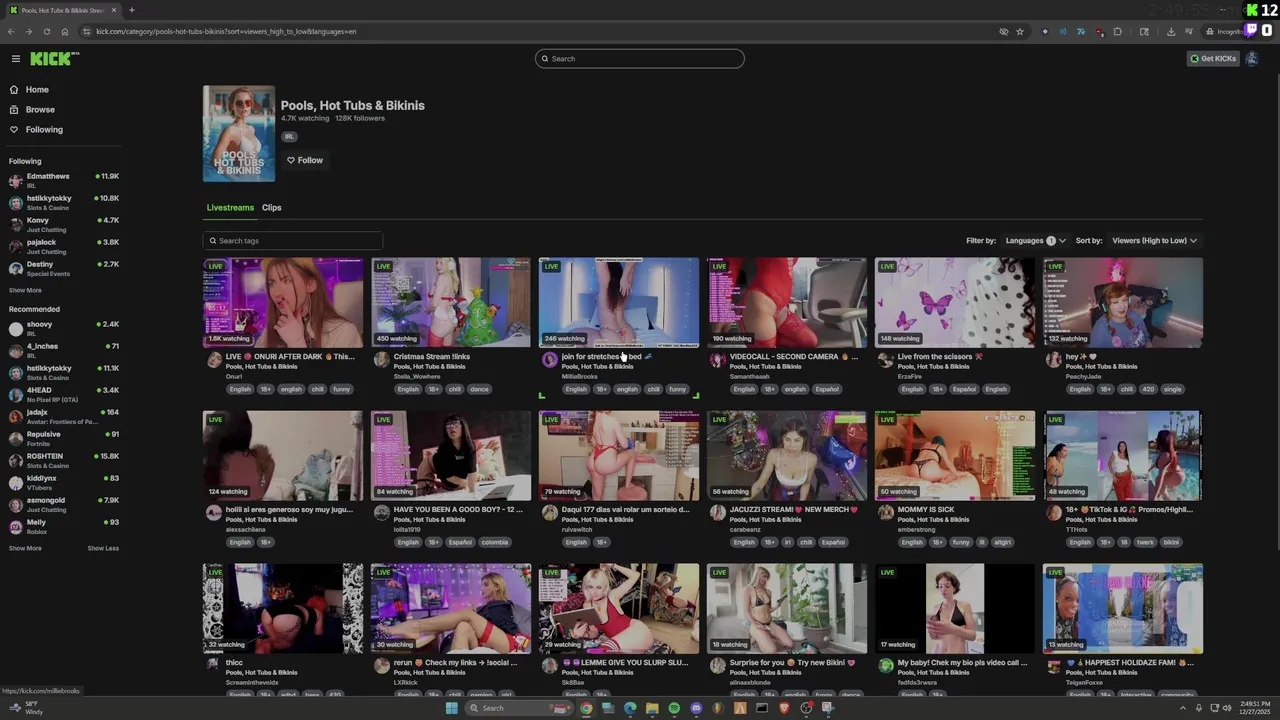Viewport: 1280px width, 720px height.
Task: Click the Onuri streamer avatar
Action: point(214,360)
